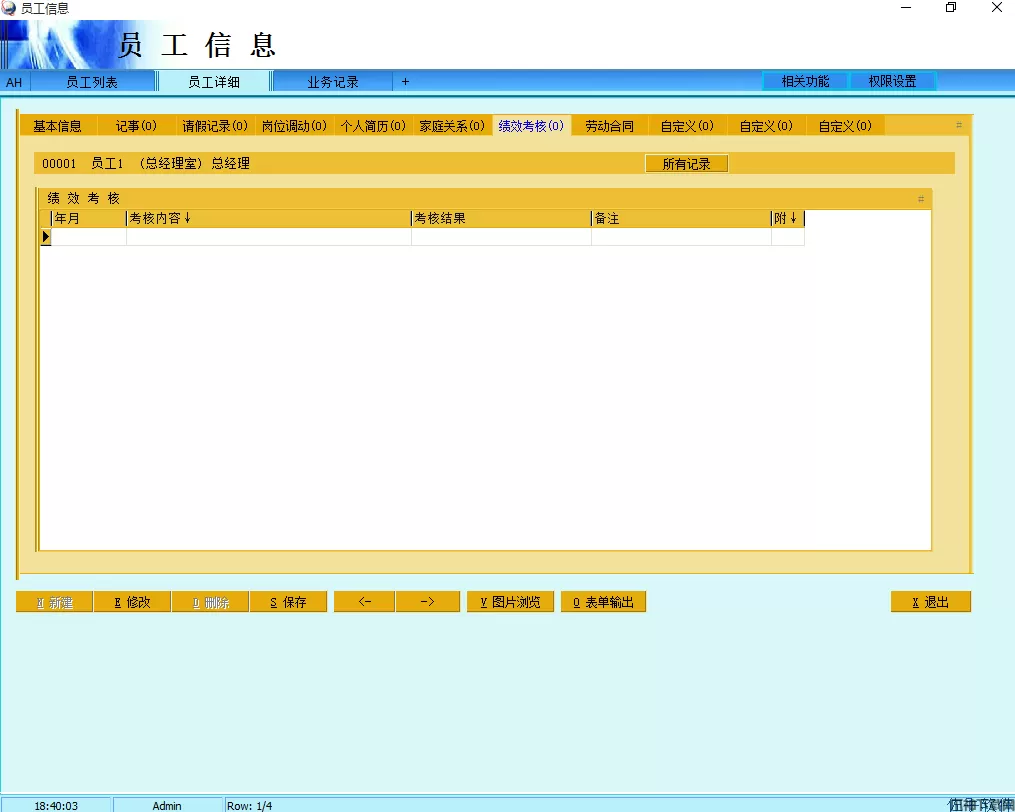The image size is (1015, 812).
Task: Click the 所有记录 button
Action: [687, 164]
